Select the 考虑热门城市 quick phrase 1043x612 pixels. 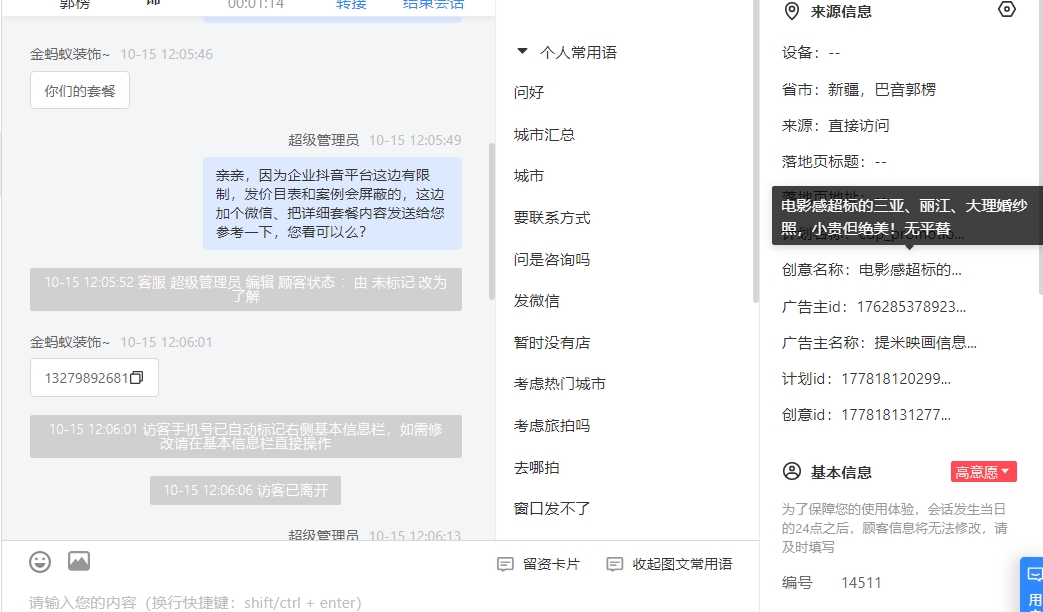tap(559, 384)
